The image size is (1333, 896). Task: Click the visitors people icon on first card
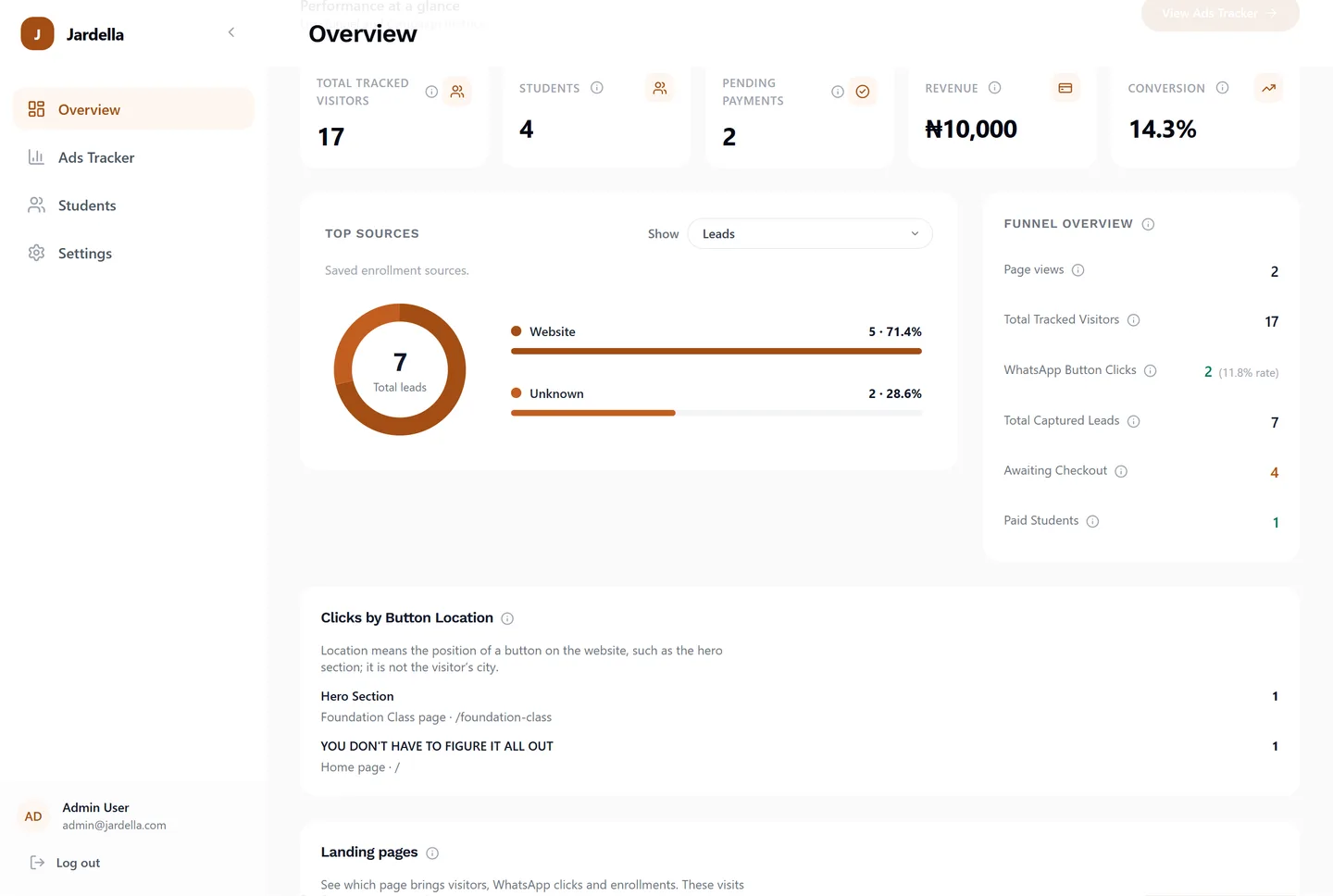457,92
